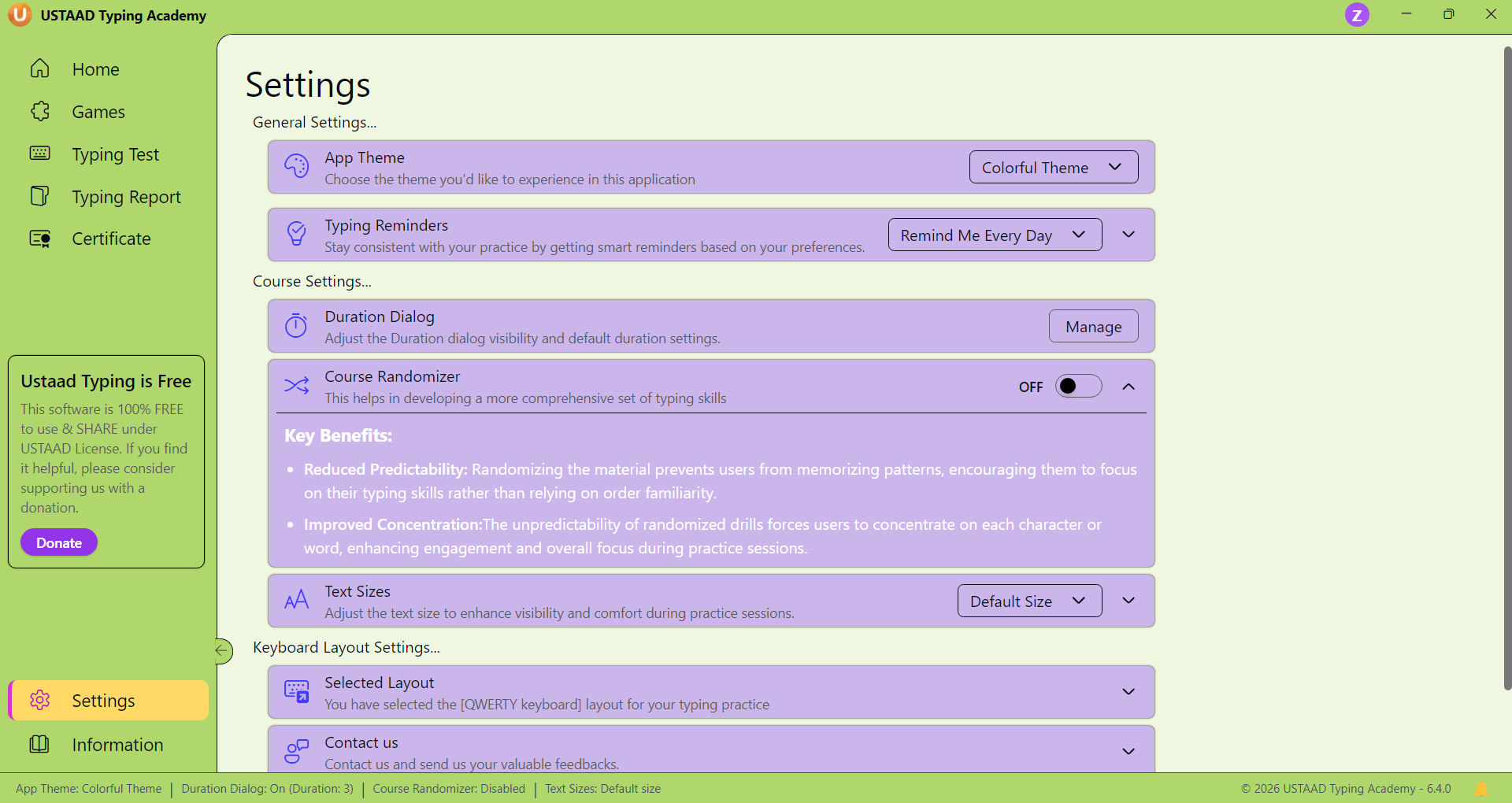Click the purple Z profile avatar icon
Image resolution: width=1512 pixels, height=803 pixels.
(1356, 15)
